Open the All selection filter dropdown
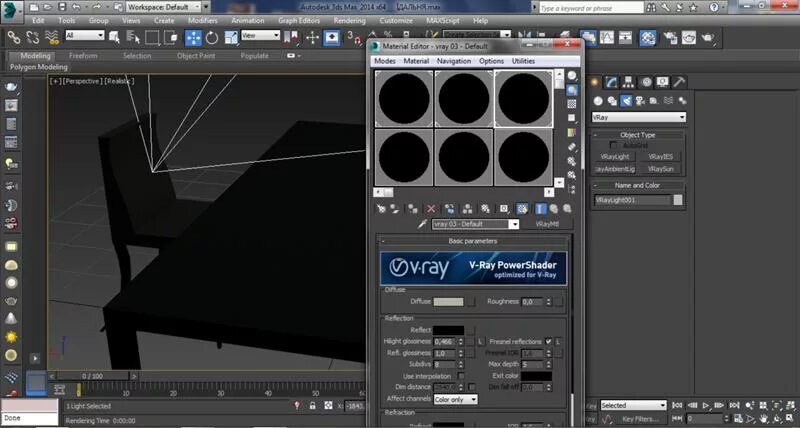This screenshot has width=800, height=428. (85, 35)
